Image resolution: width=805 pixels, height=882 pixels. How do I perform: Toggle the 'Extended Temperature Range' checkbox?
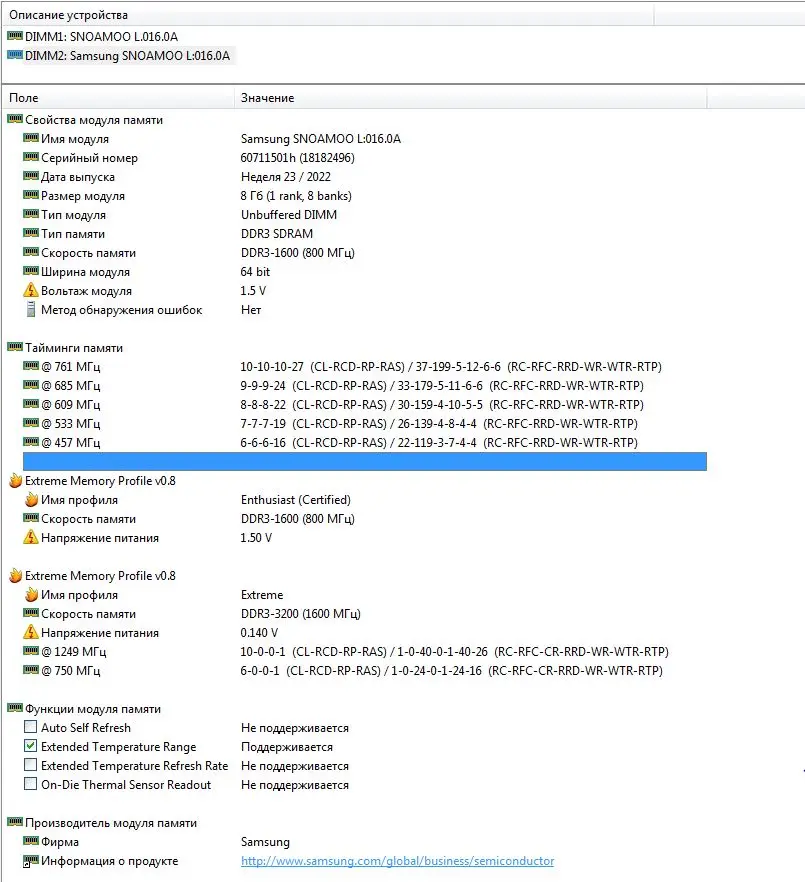pos(31,746)
